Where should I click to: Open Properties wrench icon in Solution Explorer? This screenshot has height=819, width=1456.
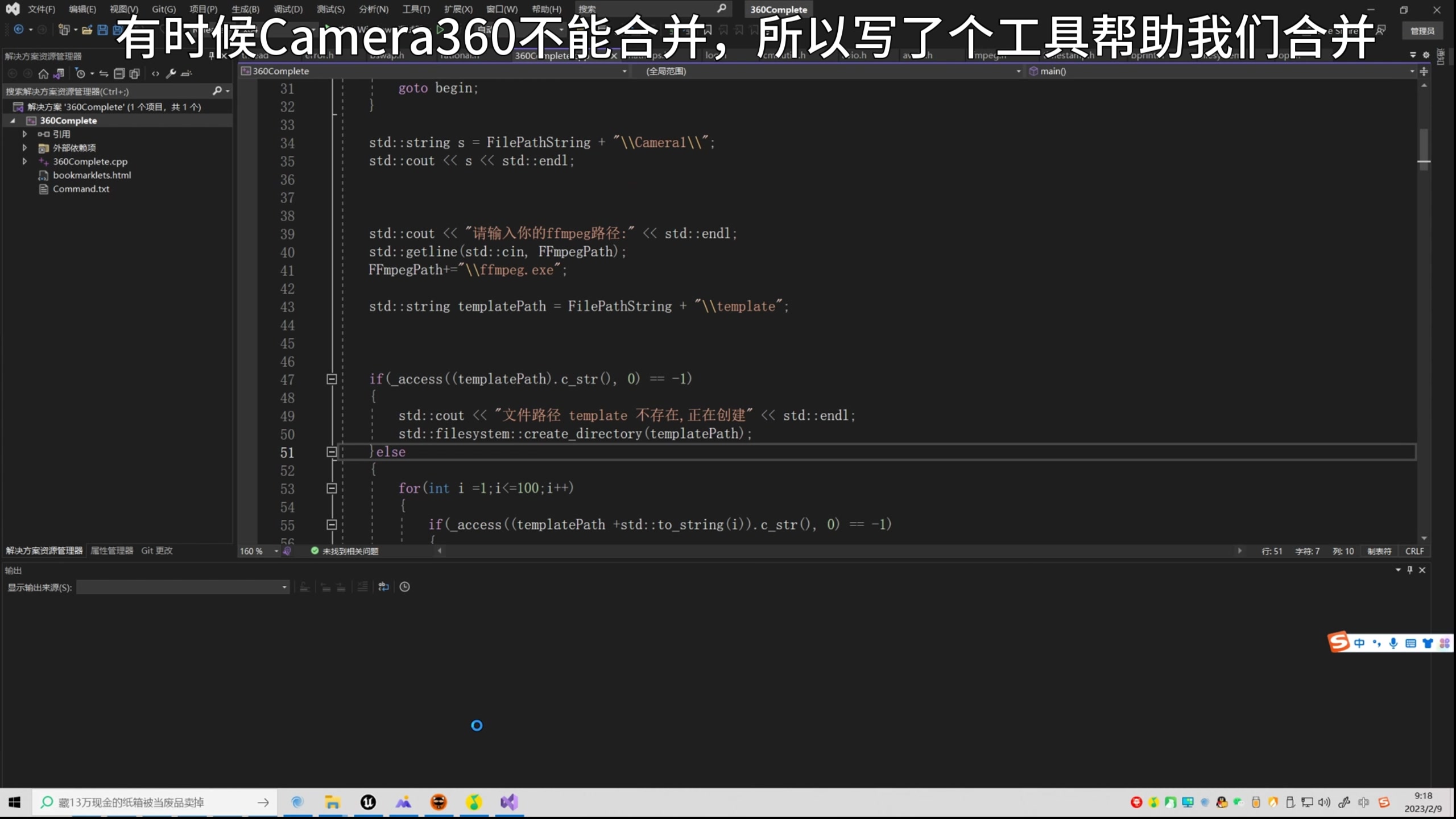click(171, 73)
